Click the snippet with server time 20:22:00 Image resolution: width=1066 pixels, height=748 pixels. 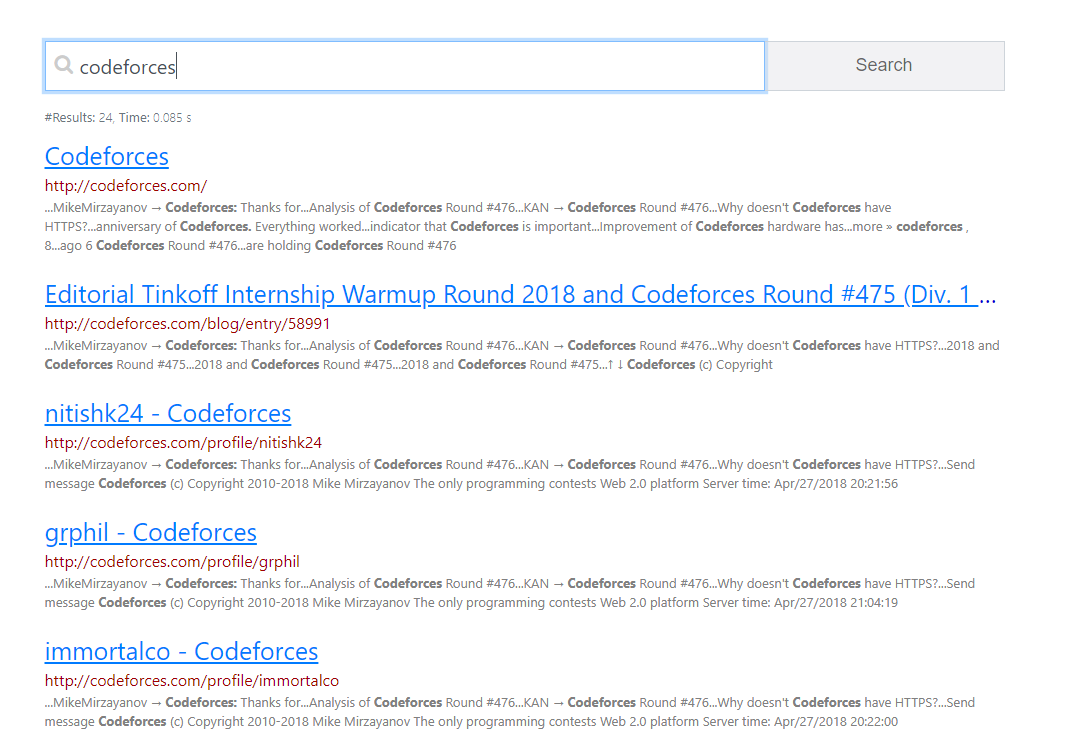(510, 712)
